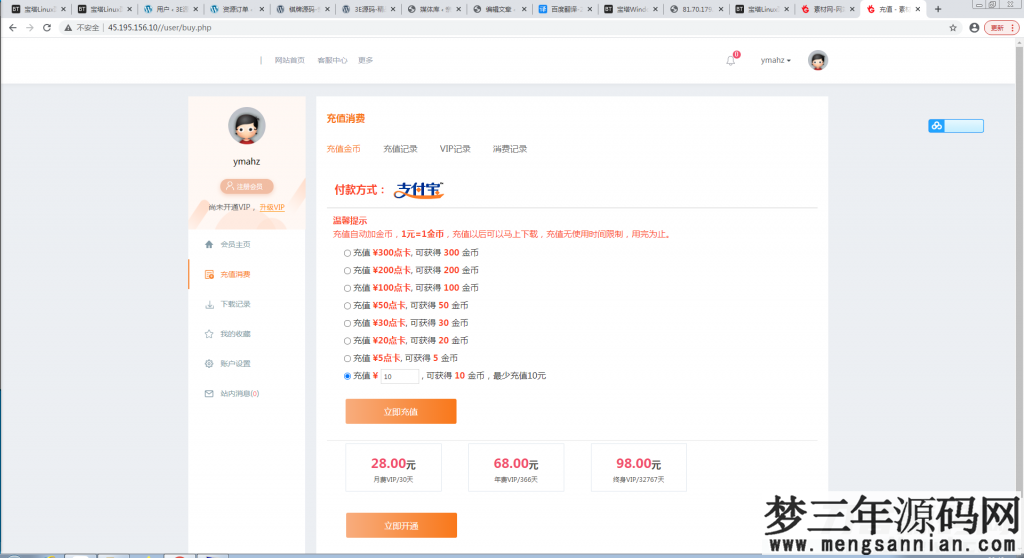Select the ¥200点卡 recharge option
Screen dimensions: 1024x558
click(x=347, y=271)
